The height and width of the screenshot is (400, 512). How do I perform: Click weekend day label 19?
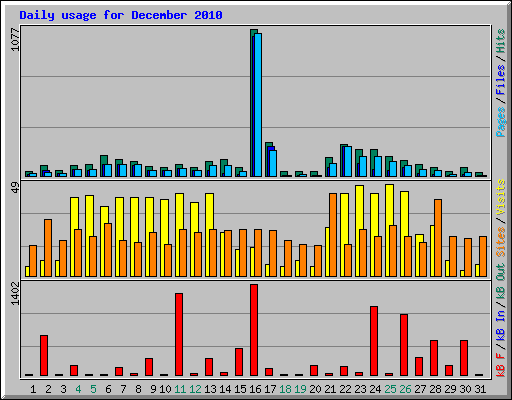tap(300, 389)
